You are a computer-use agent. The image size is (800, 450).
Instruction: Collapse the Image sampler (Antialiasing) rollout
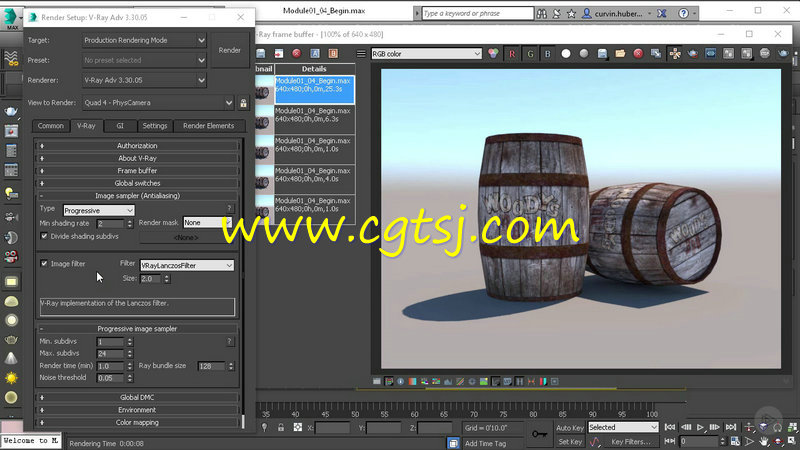[137, 195]
